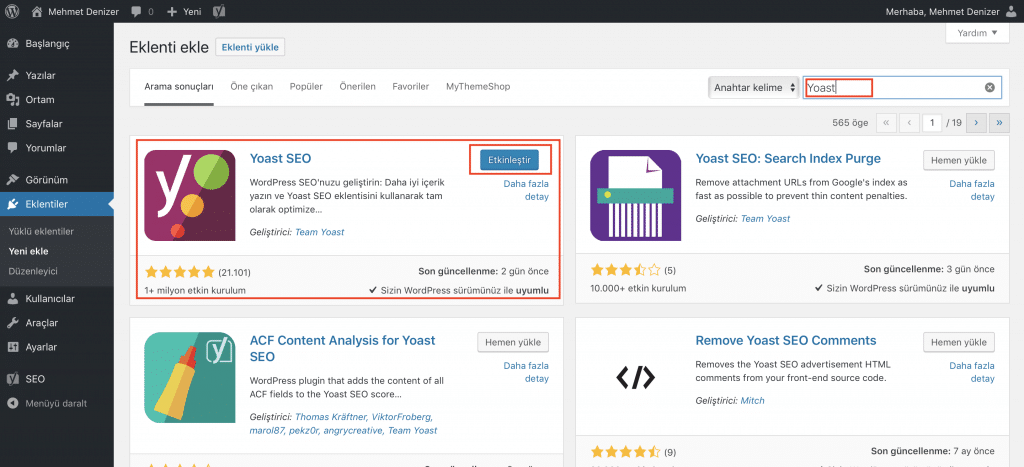Switch to Arama sonuçları tab
This screenshot has height=467, width=1024.
[x=179, y=87]
